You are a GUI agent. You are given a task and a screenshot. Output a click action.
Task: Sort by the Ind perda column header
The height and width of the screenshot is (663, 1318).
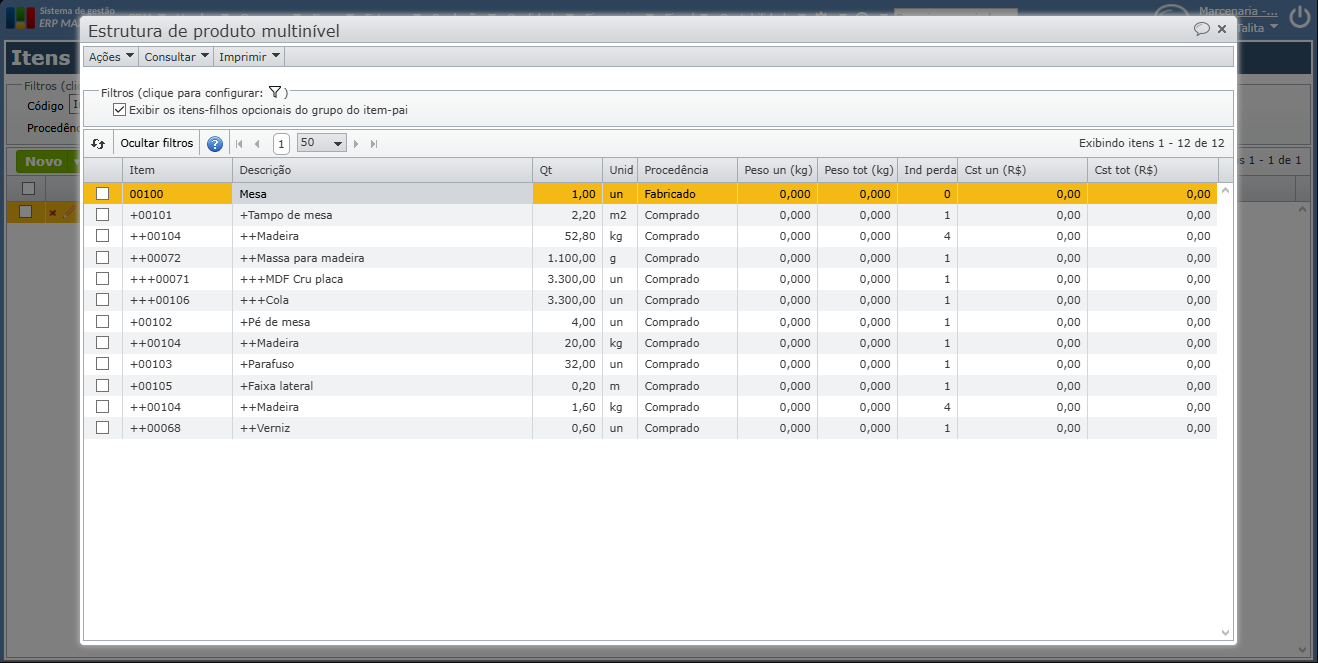(927, 170)
